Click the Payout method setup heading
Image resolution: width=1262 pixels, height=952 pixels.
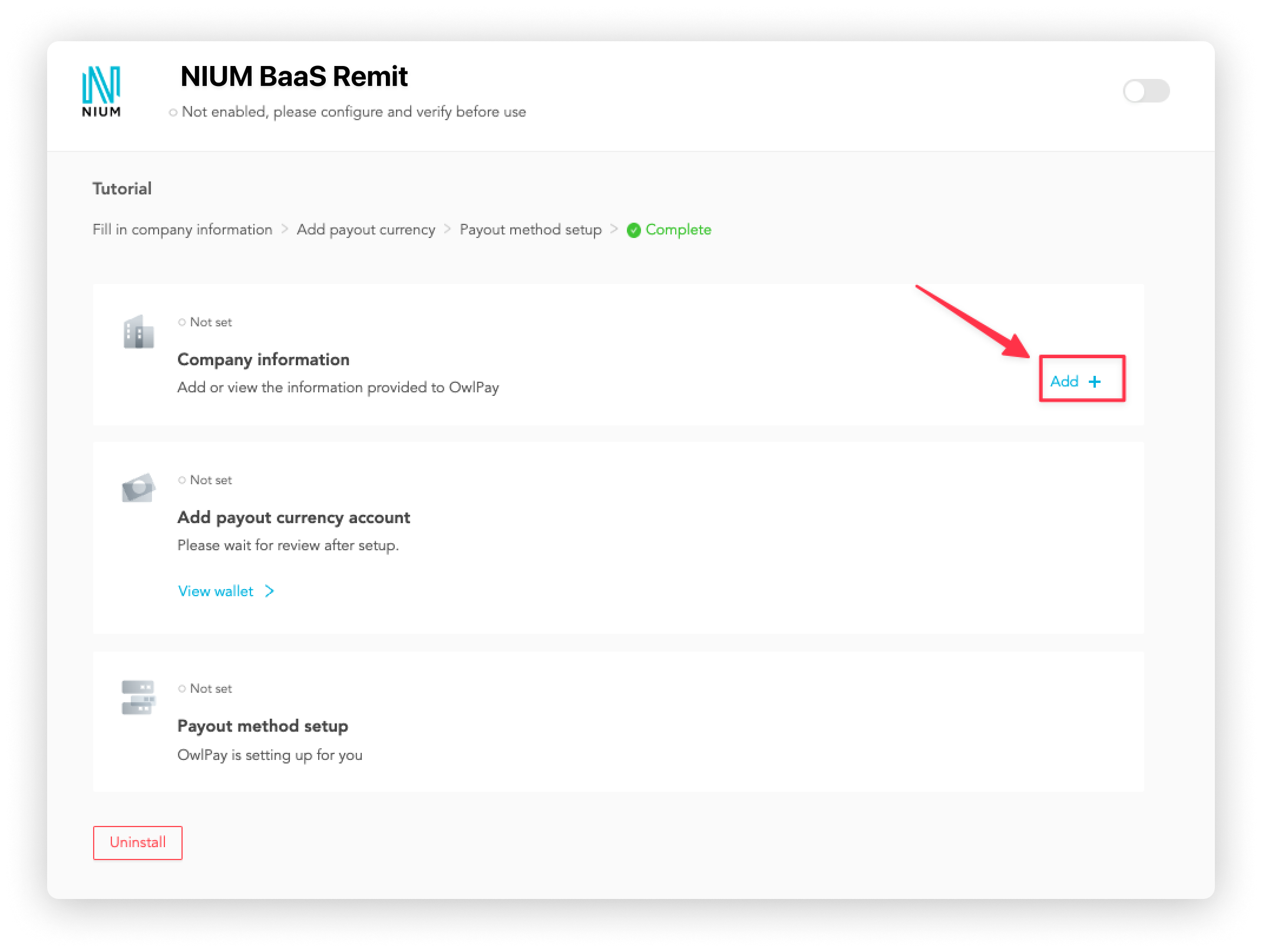tap(263, 726)
